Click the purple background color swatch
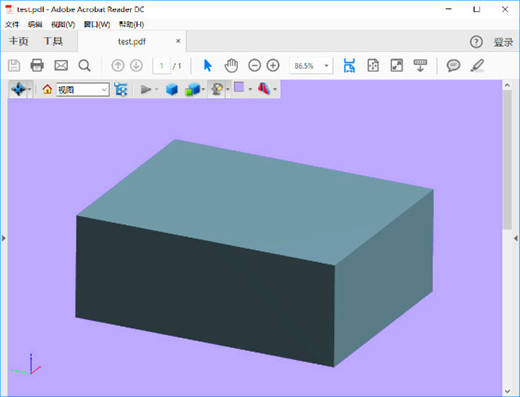Viewport: 520px width, 397px height. click(x=239, y=87)
